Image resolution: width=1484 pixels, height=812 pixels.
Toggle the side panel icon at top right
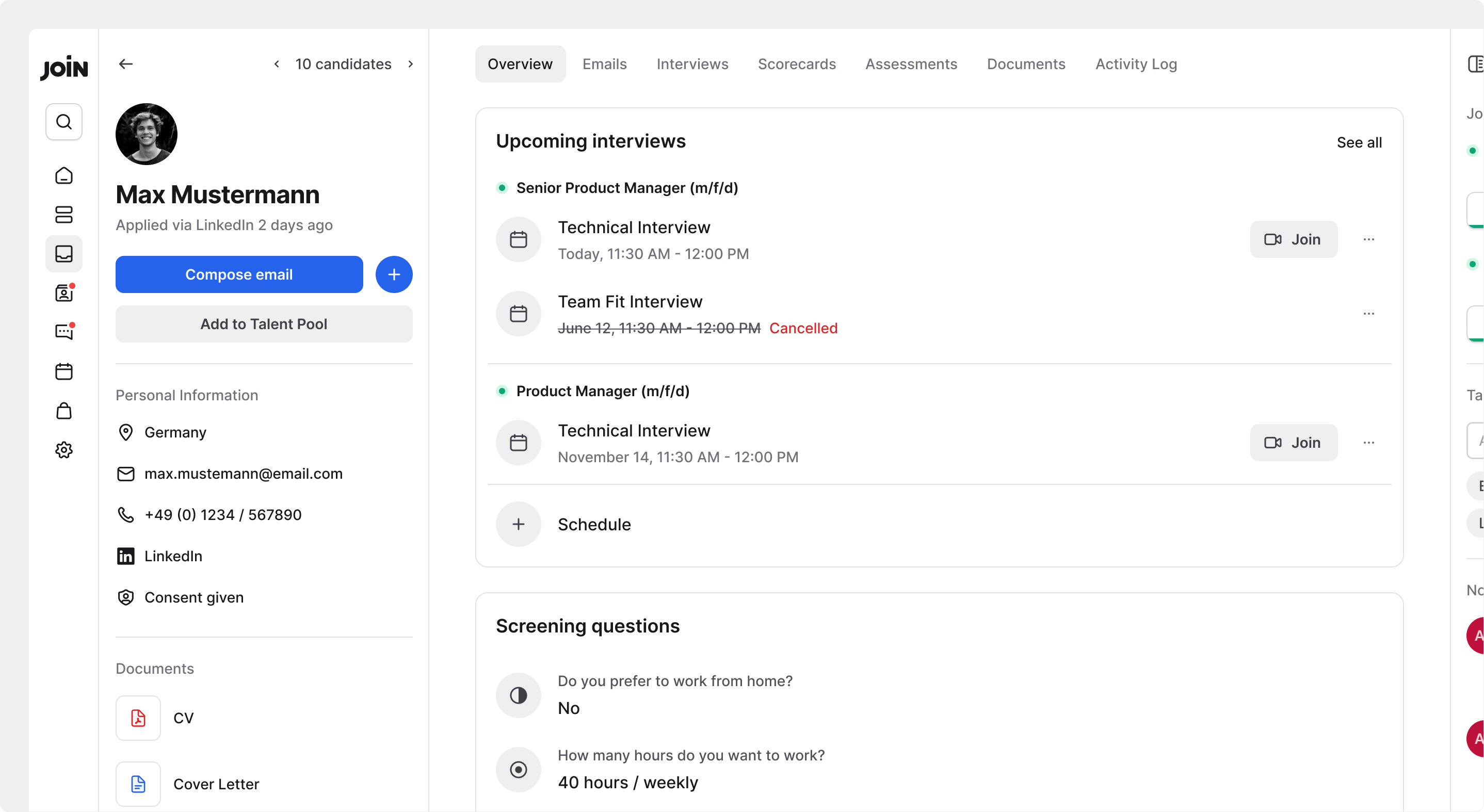coord(1475,64)
